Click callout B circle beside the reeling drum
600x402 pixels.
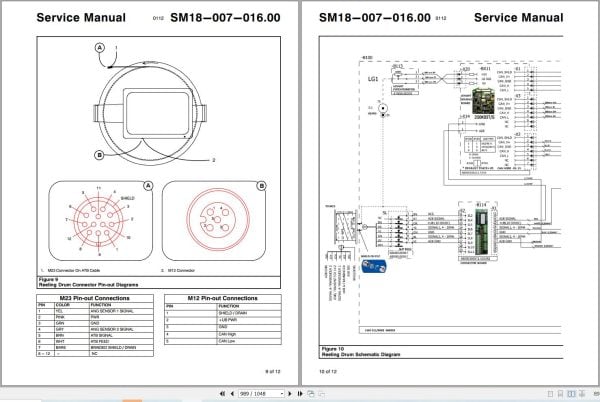[99, 155]
